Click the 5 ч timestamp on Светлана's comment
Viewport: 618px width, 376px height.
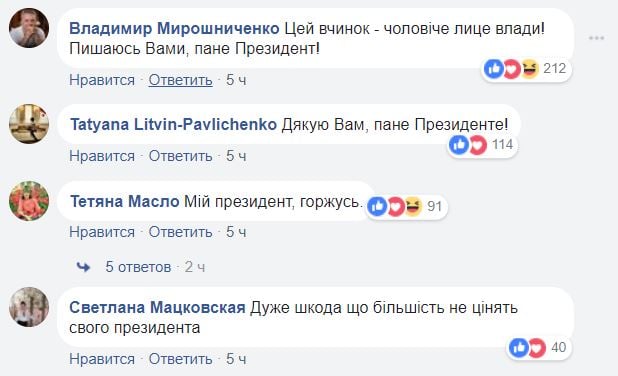pyautogui.click(x=236, y=359)
